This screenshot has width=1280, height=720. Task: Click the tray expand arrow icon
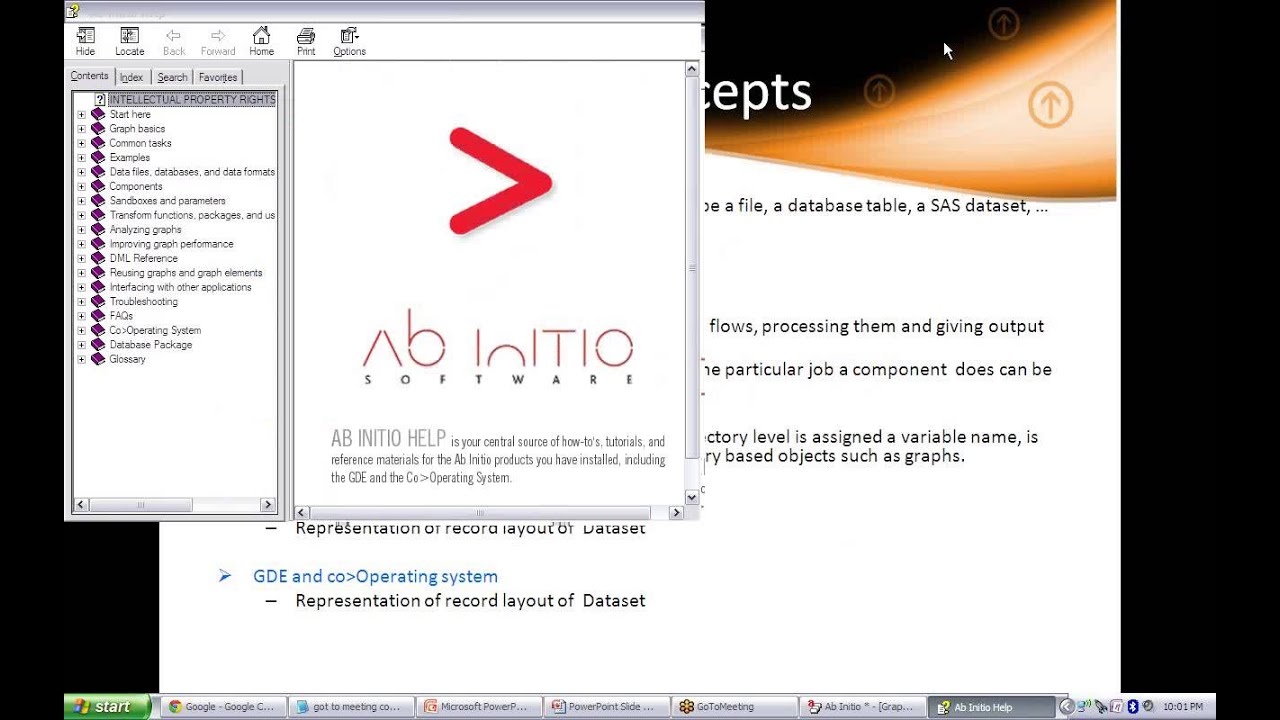click(x=1066, y=707)
